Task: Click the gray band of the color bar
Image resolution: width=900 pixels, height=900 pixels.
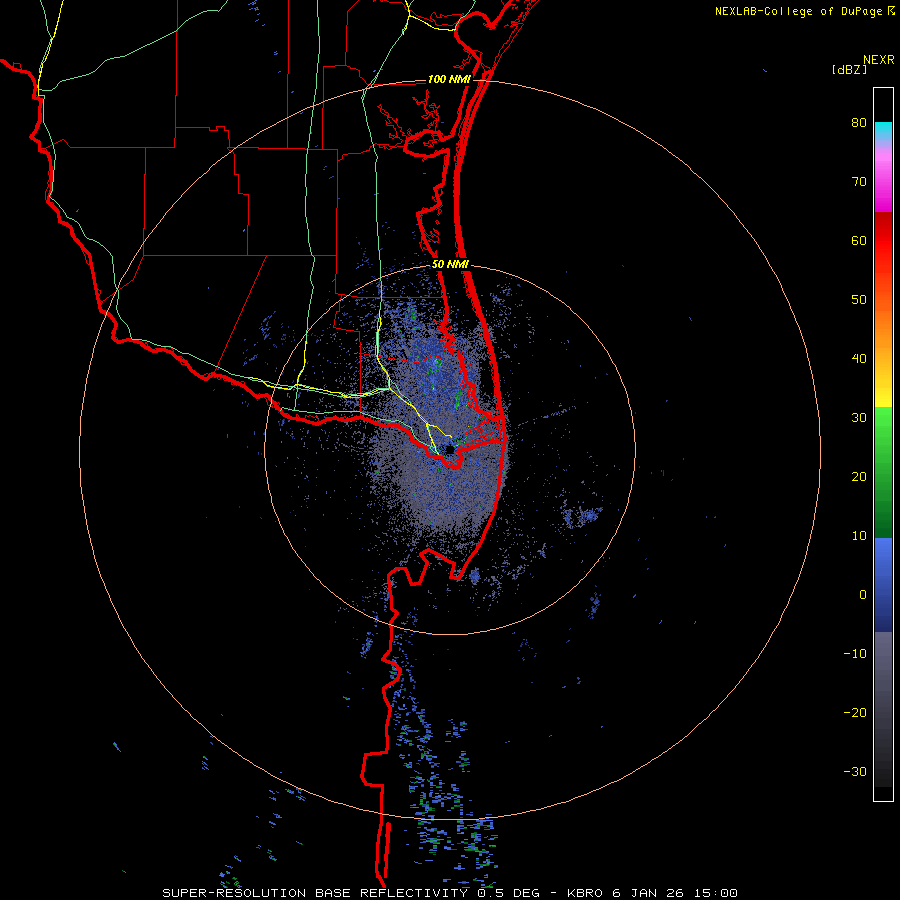Action: click(x=883, y=660)
